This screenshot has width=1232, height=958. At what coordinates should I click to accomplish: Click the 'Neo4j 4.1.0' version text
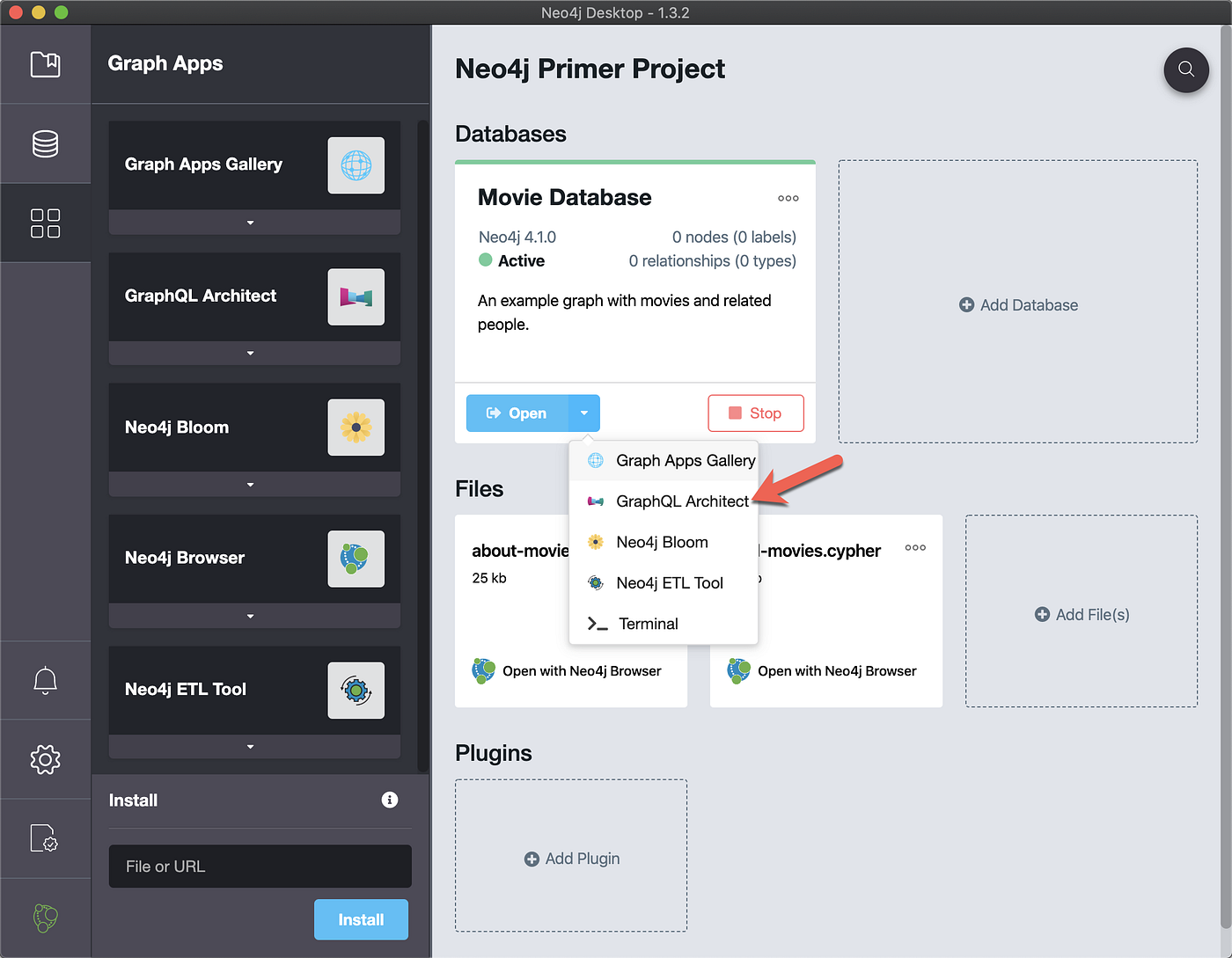[517, 238]
